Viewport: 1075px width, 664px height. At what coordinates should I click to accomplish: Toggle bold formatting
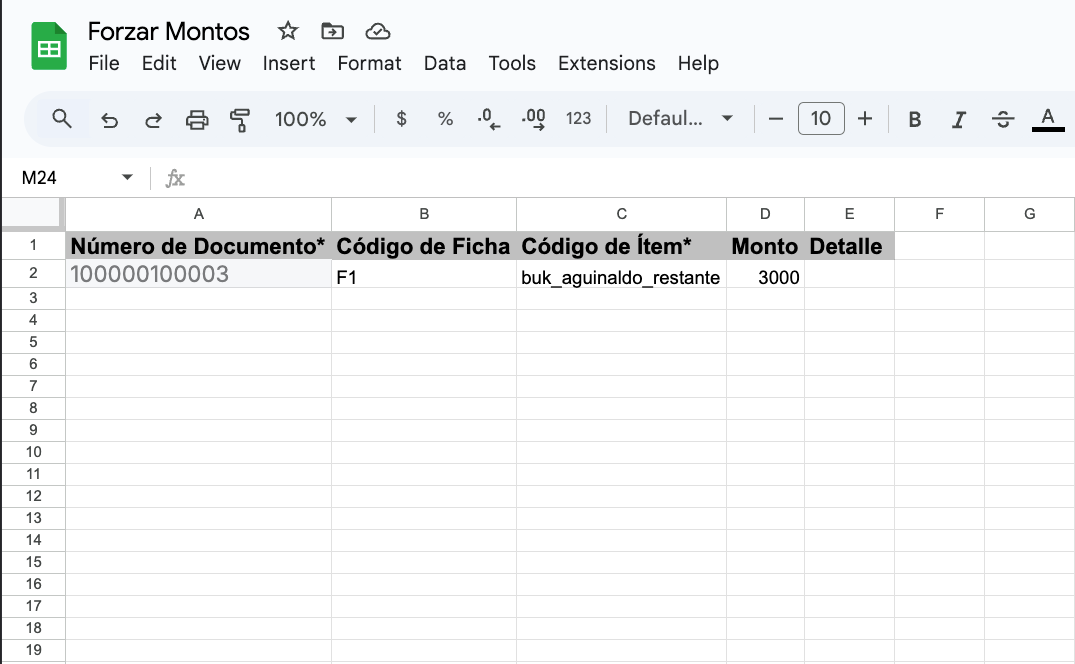click(914, 119)
